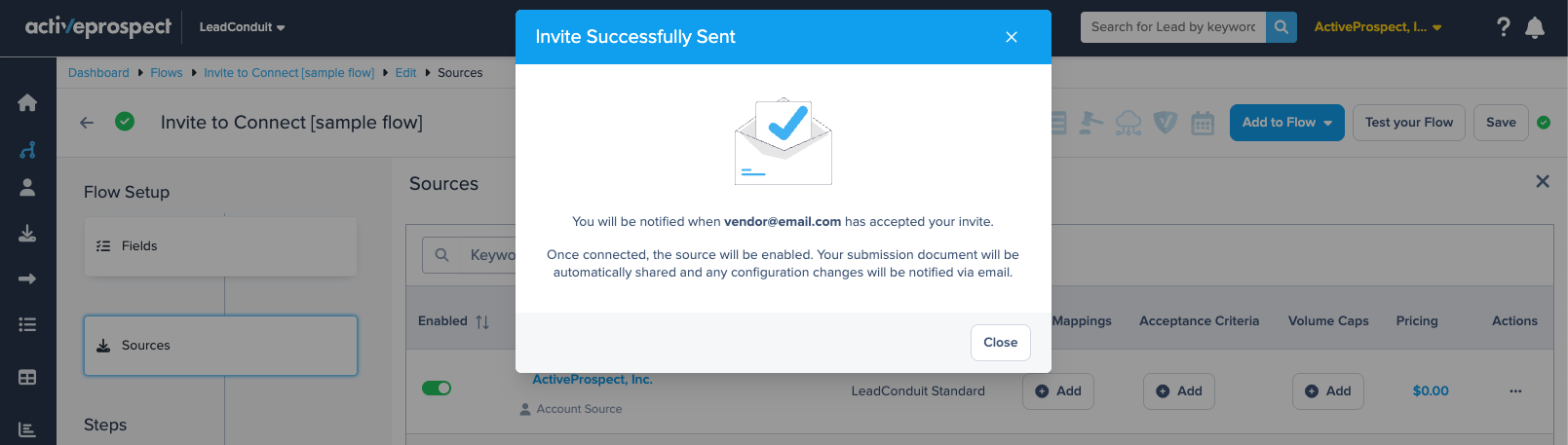Toggle the ActiveProspect, Inc. source enabled switch

(437, 389)
